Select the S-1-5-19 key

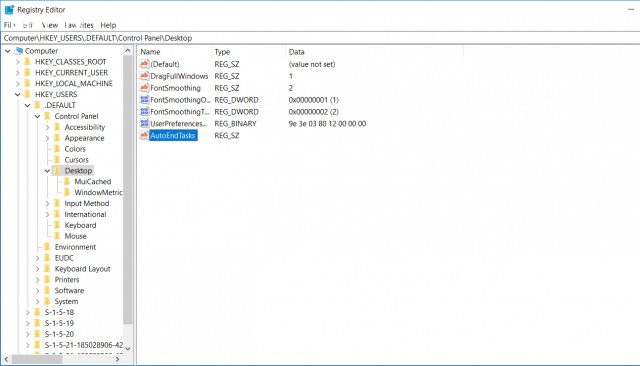pos(59,323)
